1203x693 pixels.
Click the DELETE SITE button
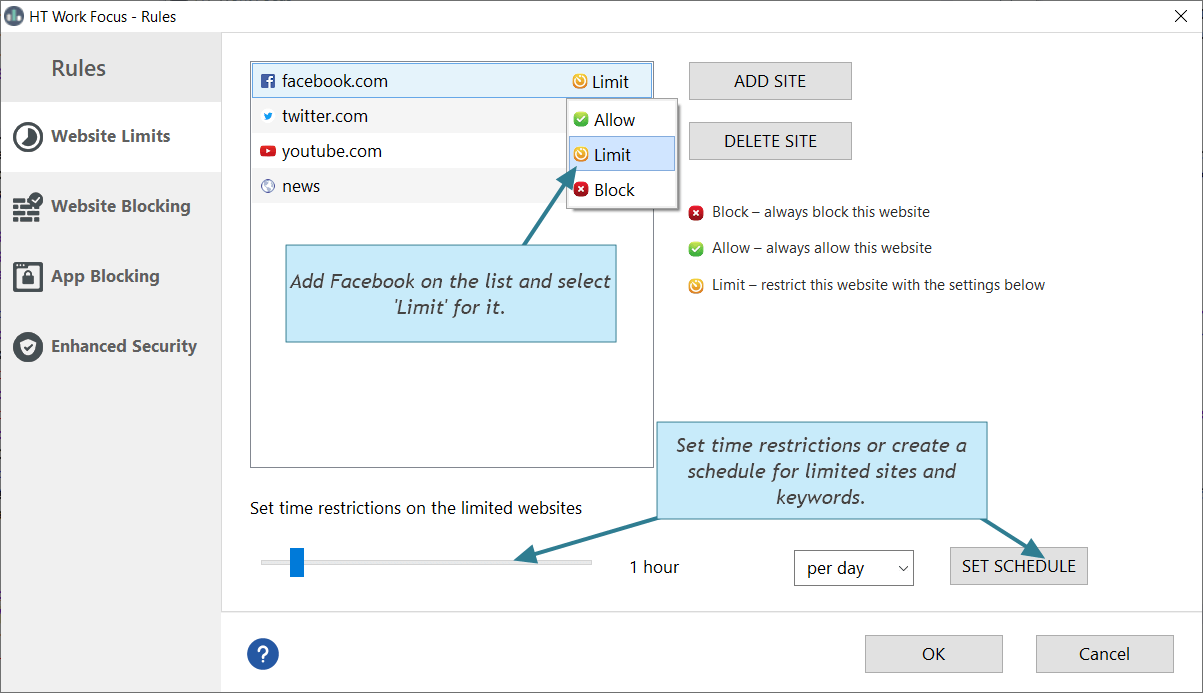[770, 141]
